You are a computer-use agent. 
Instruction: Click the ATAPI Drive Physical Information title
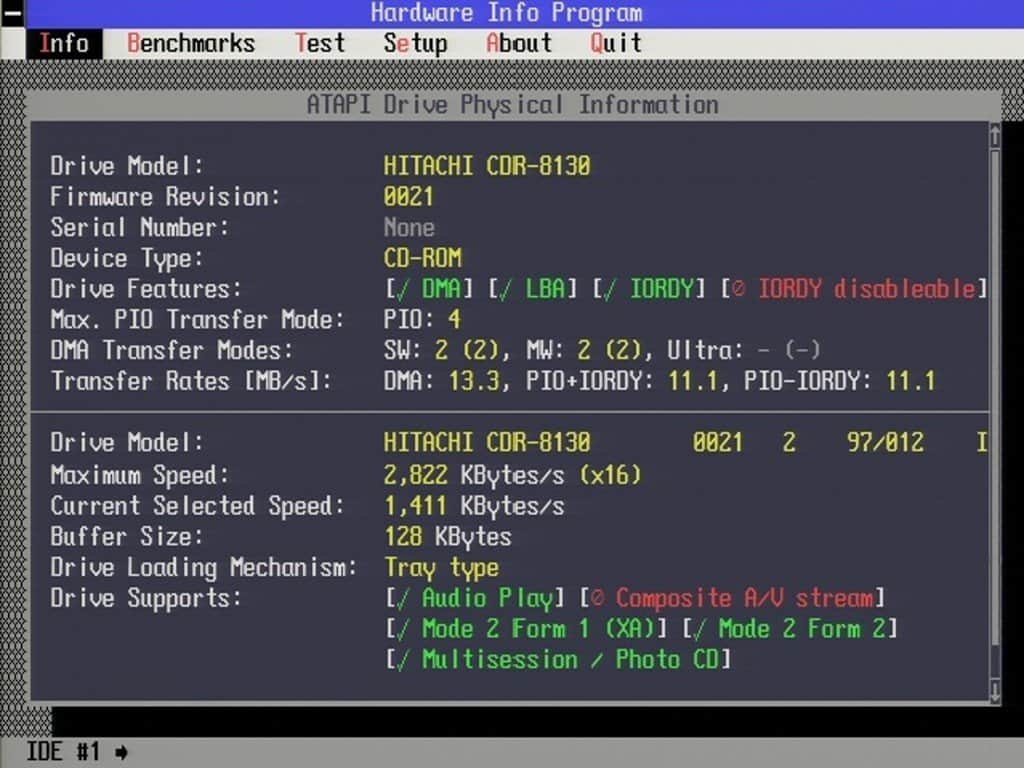coord(513,105)
